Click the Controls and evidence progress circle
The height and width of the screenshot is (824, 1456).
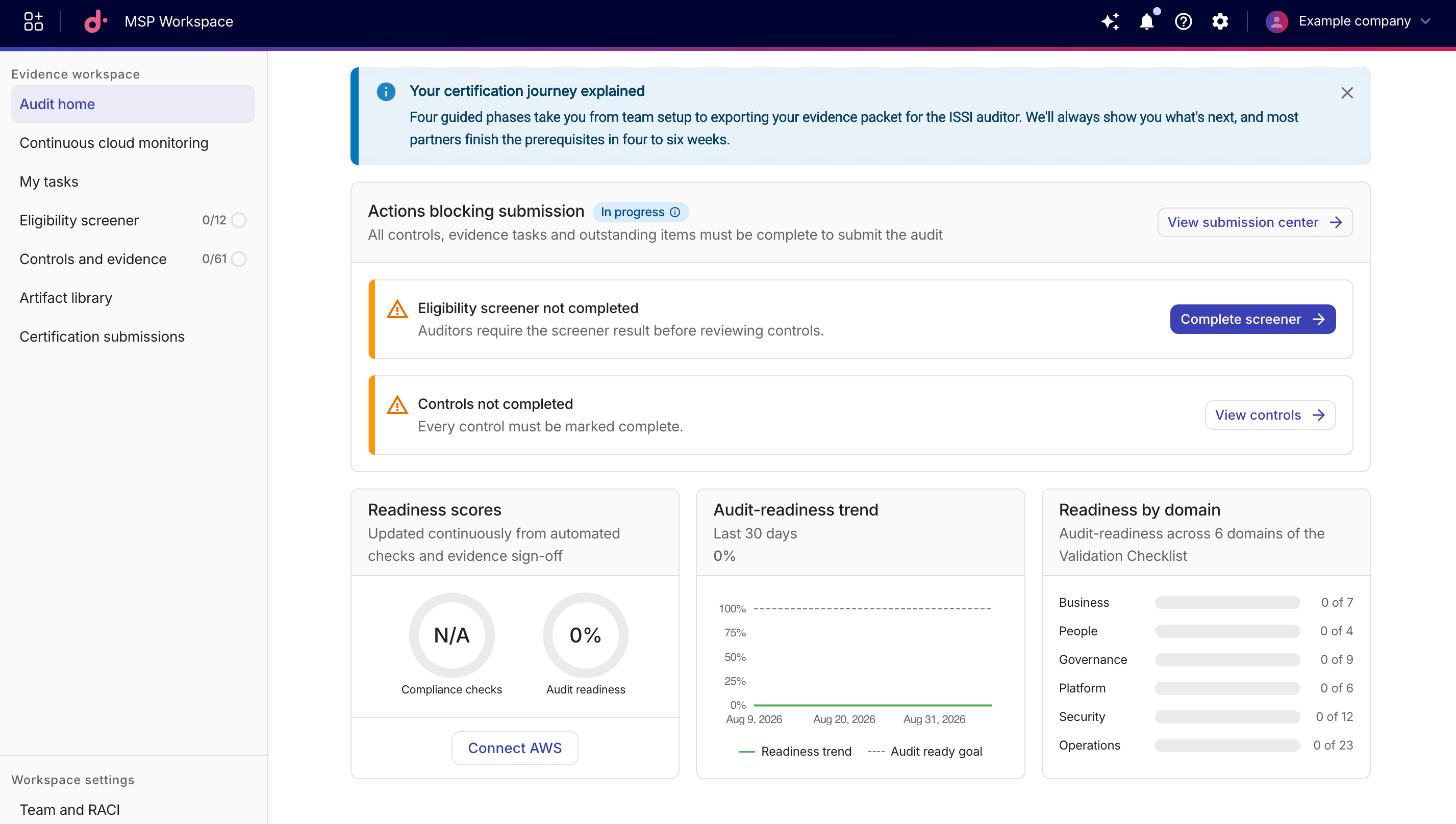(x=239, y=259)
